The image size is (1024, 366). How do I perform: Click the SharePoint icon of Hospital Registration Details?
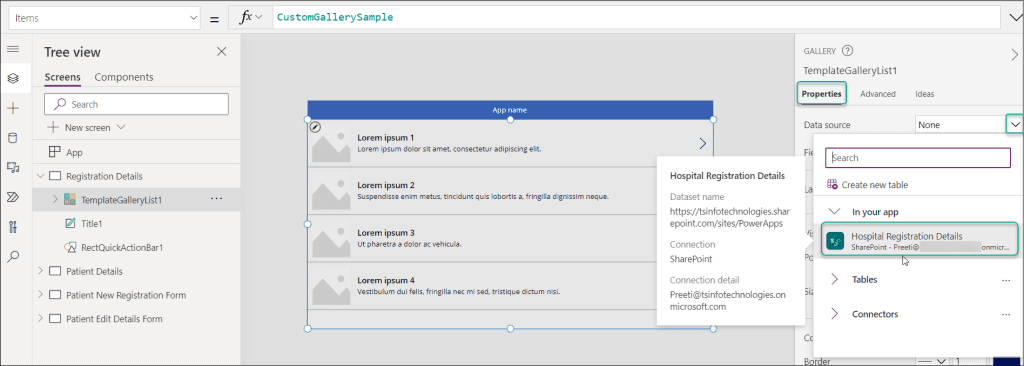coord(835,241)
